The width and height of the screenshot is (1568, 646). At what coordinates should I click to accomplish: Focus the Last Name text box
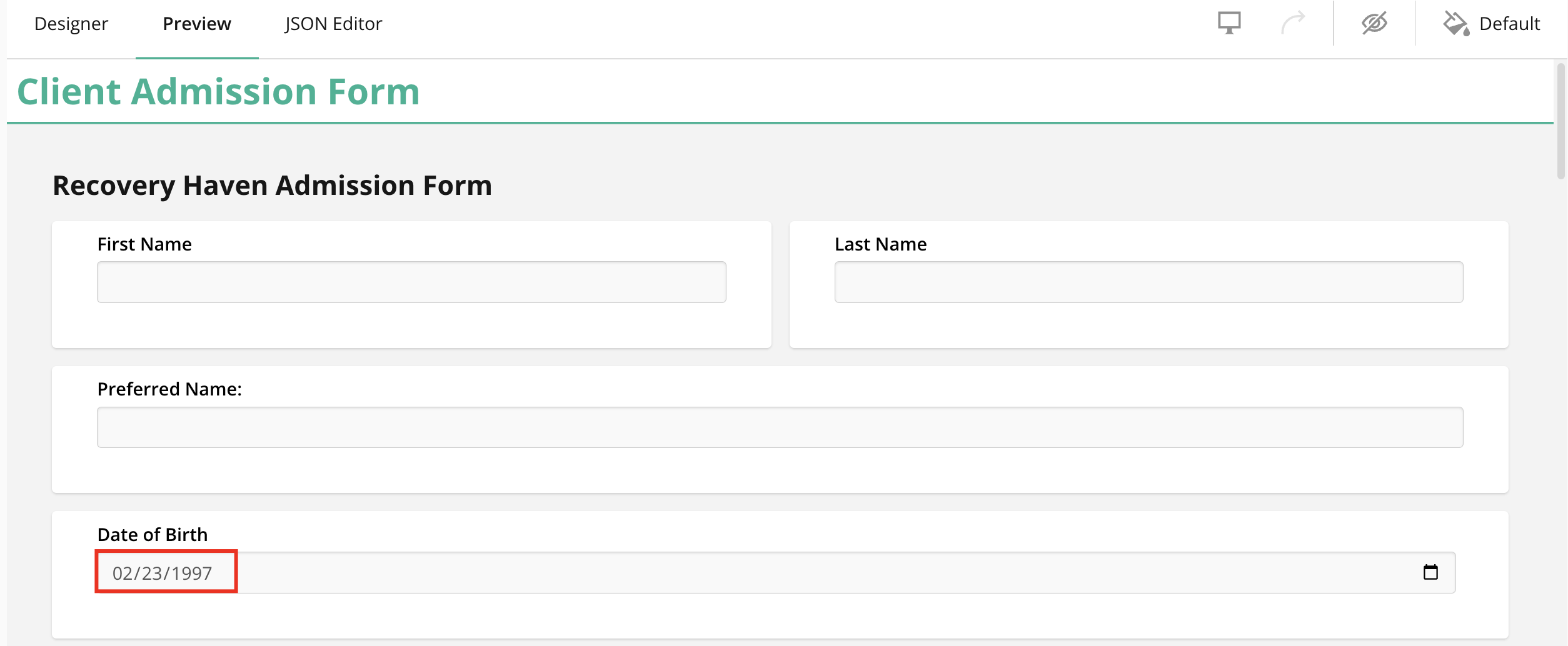click(x=1148, y=282)
